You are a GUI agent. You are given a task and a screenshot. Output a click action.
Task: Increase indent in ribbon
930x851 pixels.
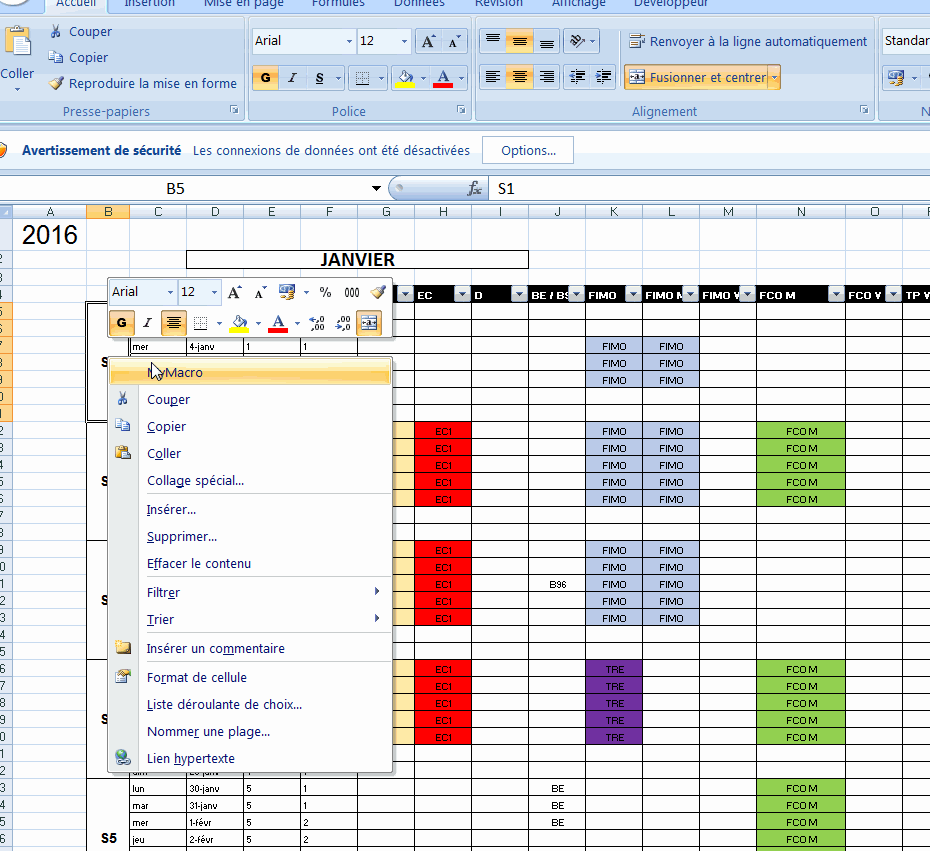click(603, 77)
